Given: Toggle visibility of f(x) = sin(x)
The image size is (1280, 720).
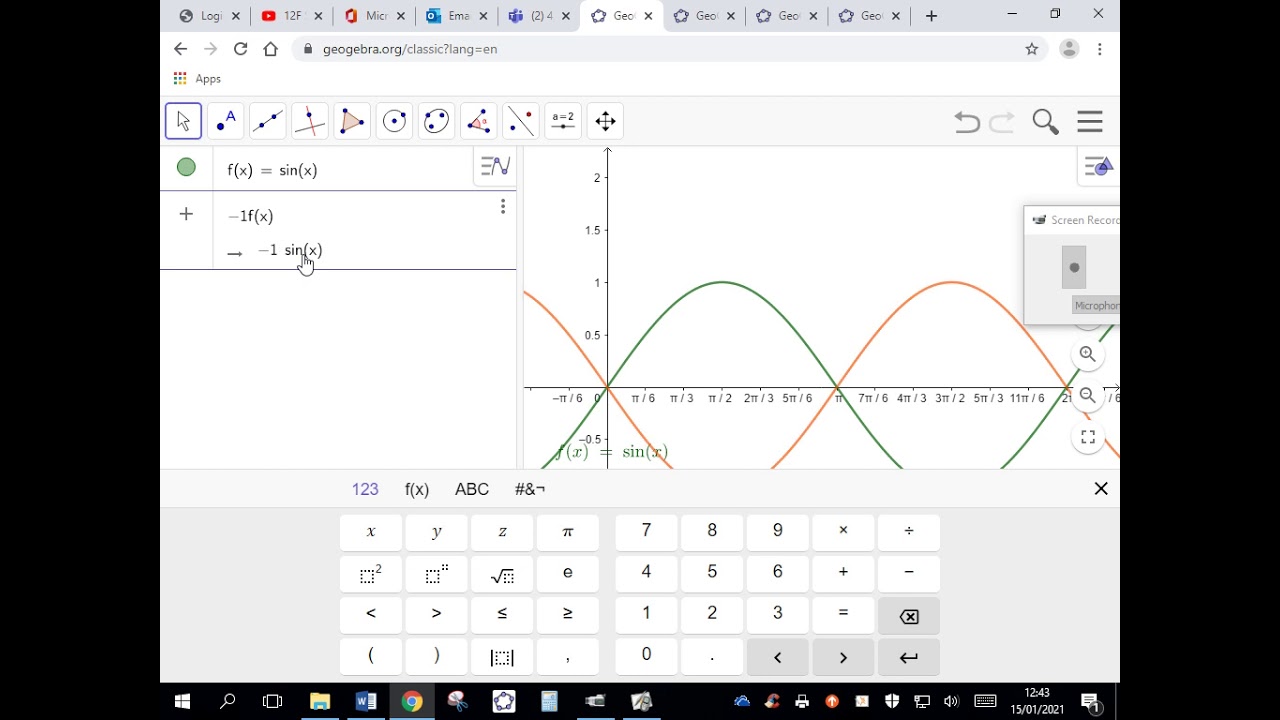Looking at the screenshot, I should click(x=186, y=168).
